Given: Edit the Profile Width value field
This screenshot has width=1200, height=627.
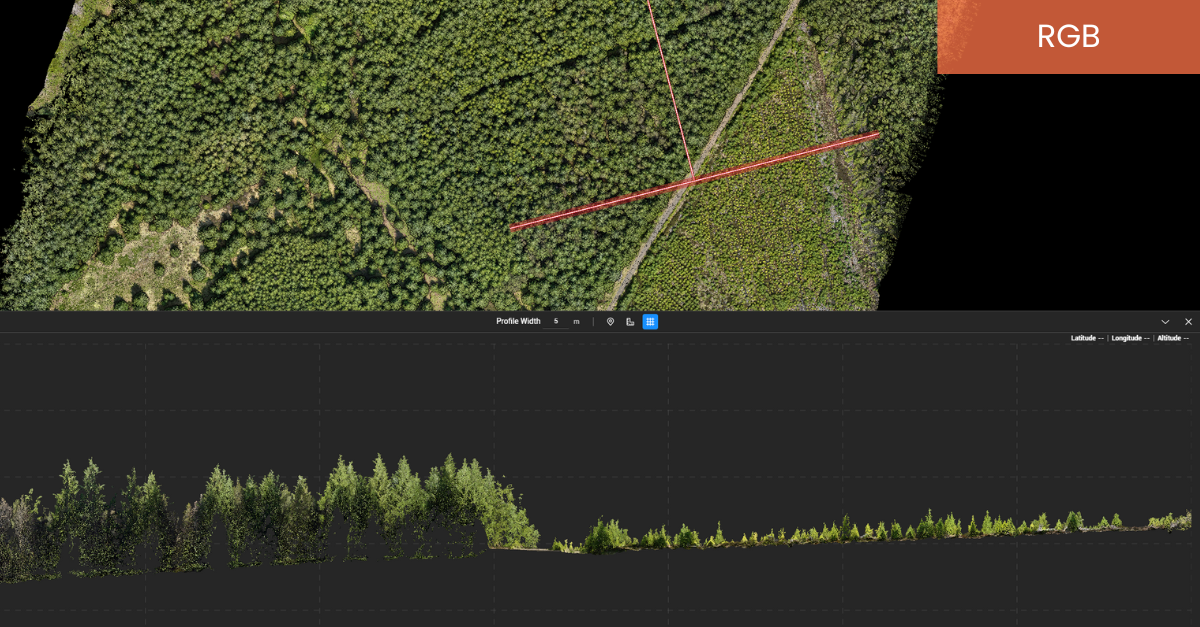Looking at the screenshot, I should 557,322.
